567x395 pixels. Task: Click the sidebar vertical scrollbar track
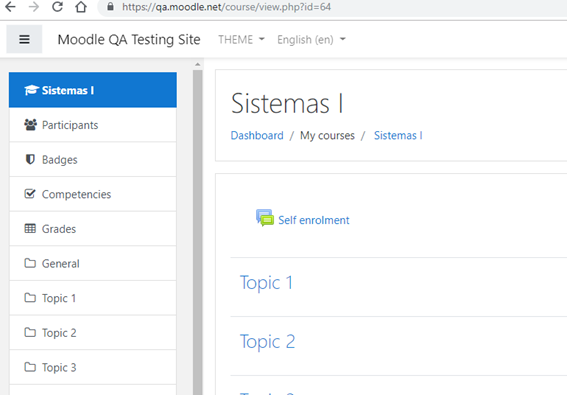[x=197, y=232]
